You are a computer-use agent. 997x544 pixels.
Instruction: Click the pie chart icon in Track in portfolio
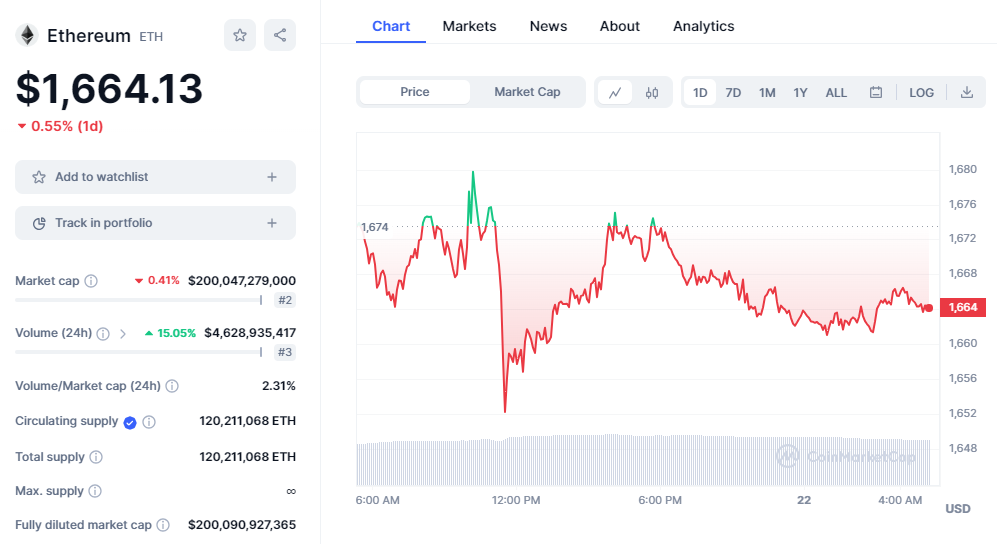point(39,223)
